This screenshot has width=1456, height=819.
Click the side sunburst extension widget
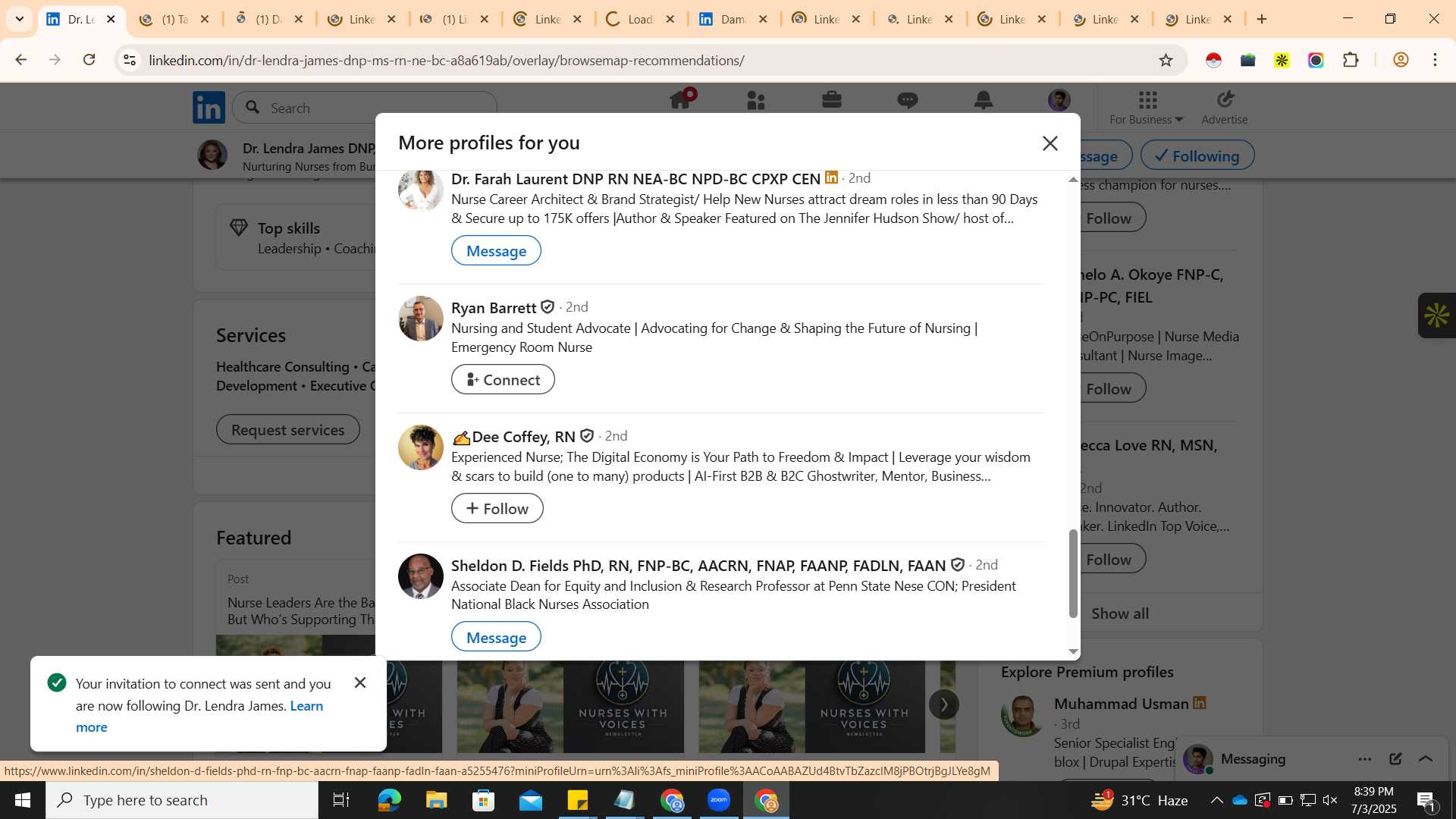(x=1436, y=315)
